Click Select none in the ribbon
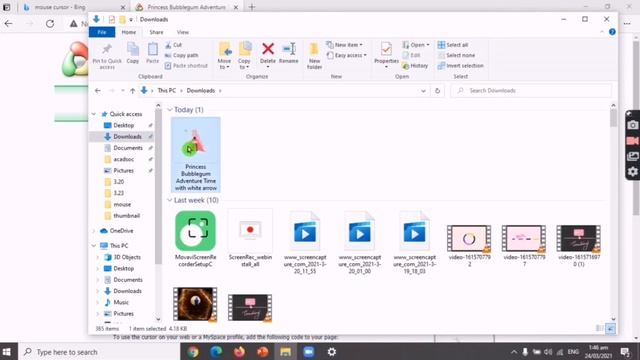This screenshot has height=360, width=640. click(456, 55)
